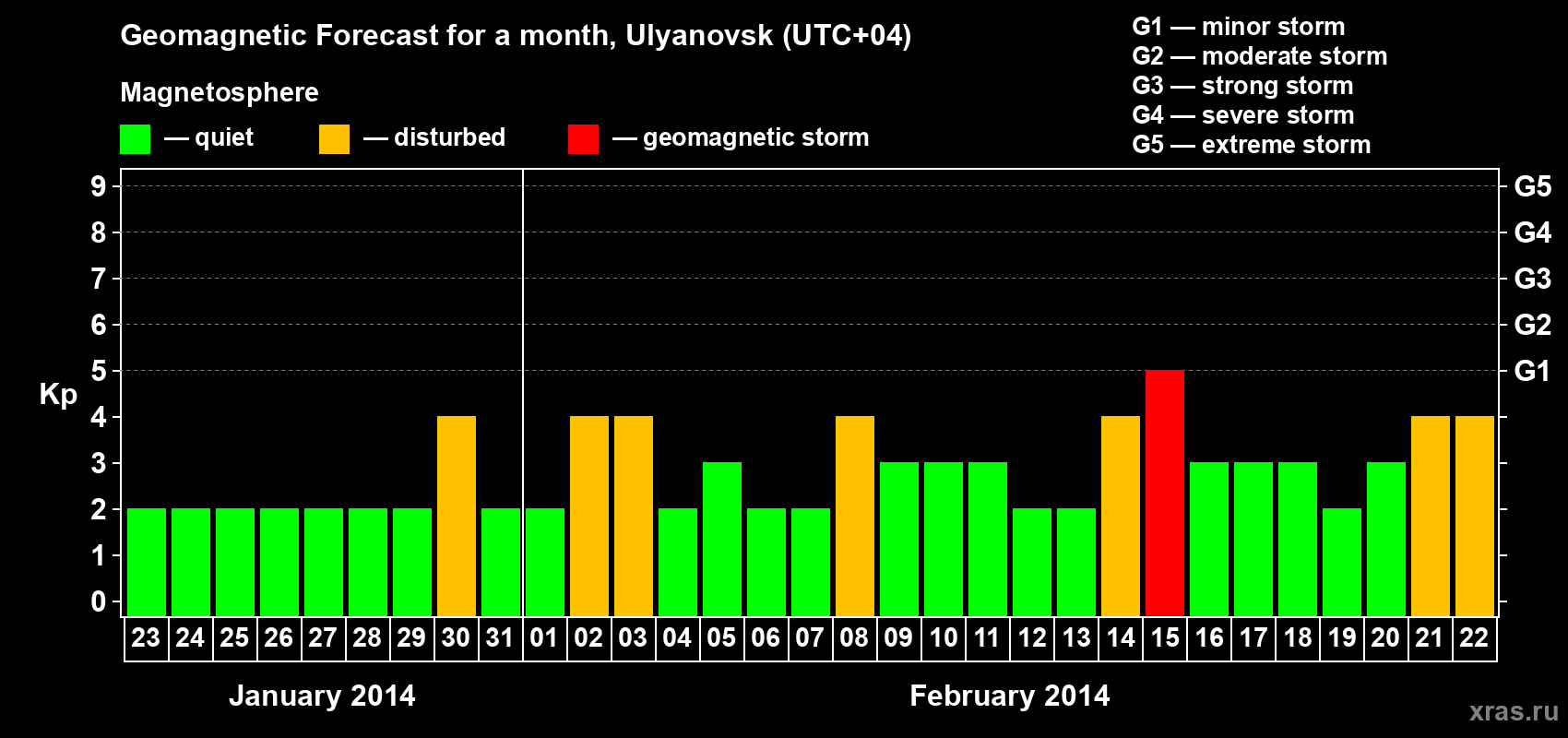1568x738 pixels.
Task: Select the orange bar for February 14
Action: 1121,517
